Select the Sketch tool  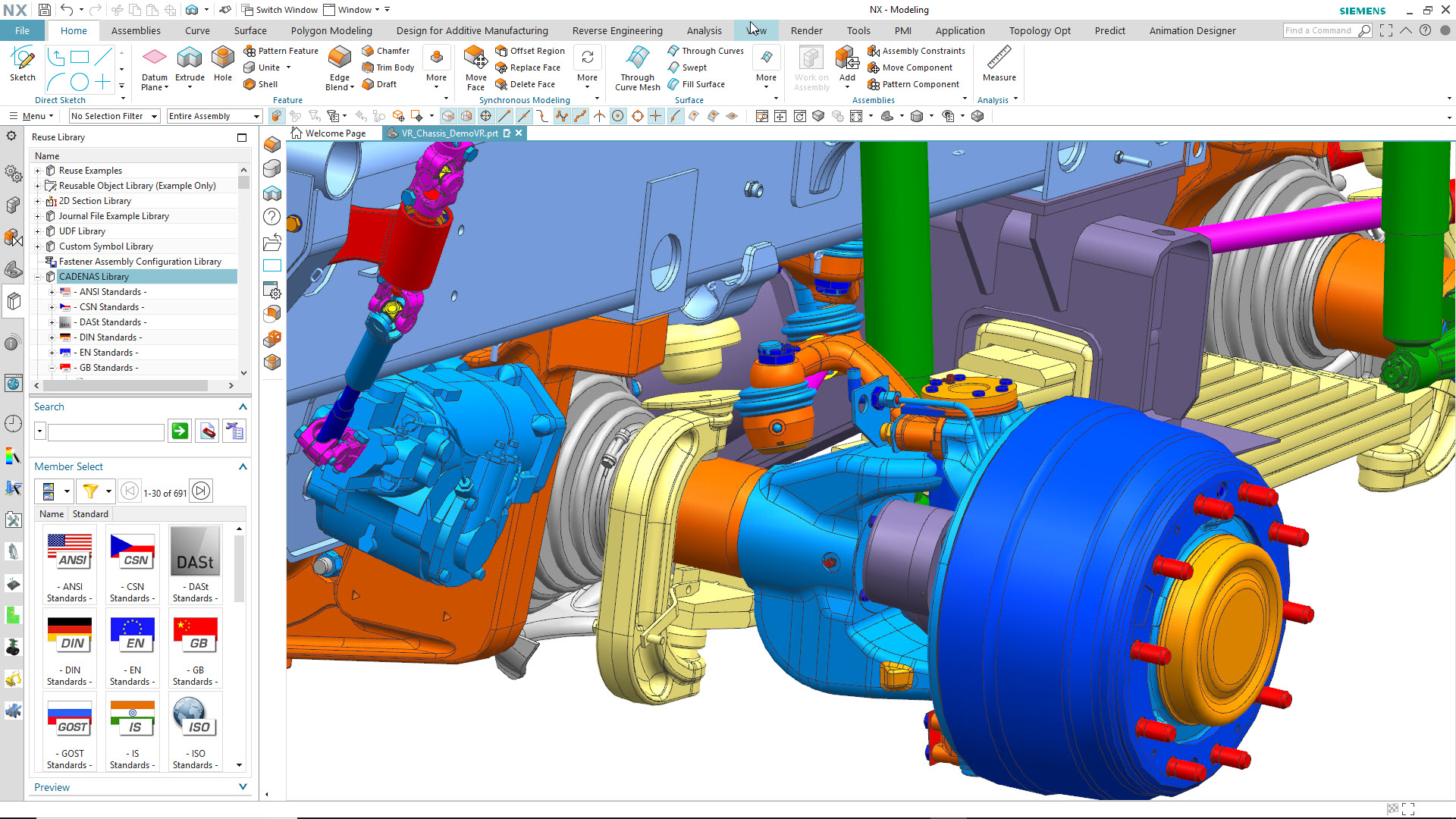point(23,64)
